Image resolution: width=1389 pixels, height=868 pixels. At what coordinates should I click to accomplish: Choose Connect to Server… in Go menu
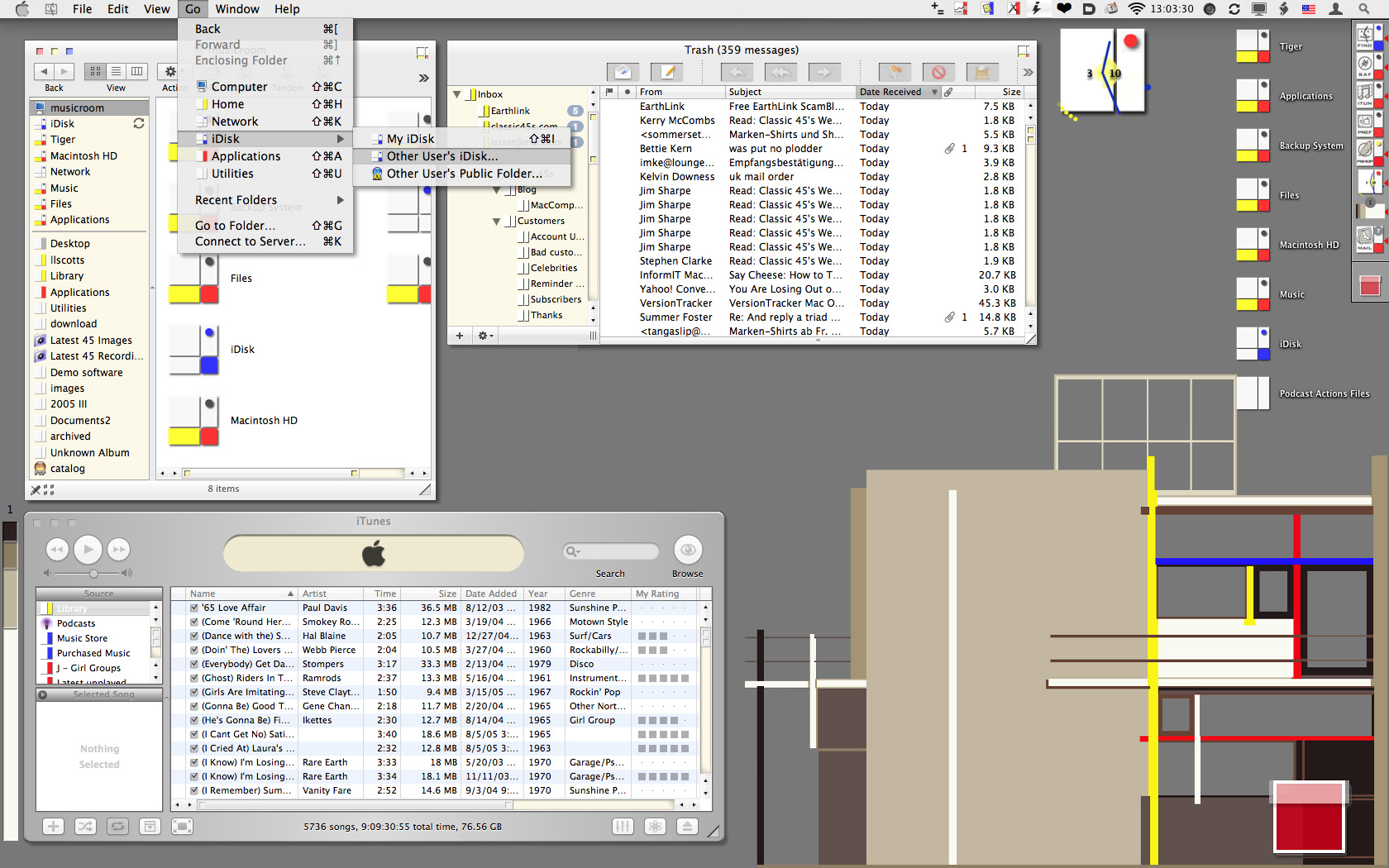265,241
